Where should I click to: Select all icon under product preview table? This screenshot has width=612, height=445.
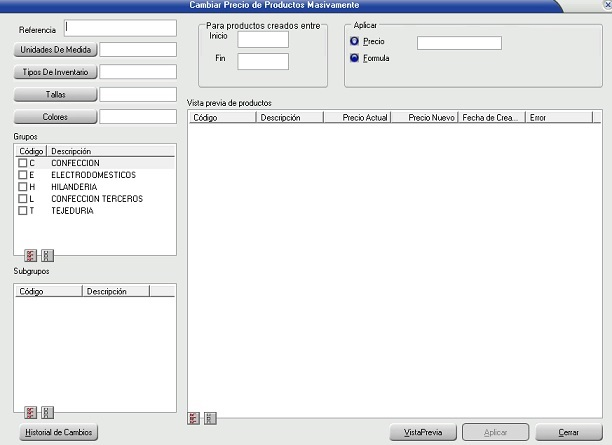click(194, 418)
